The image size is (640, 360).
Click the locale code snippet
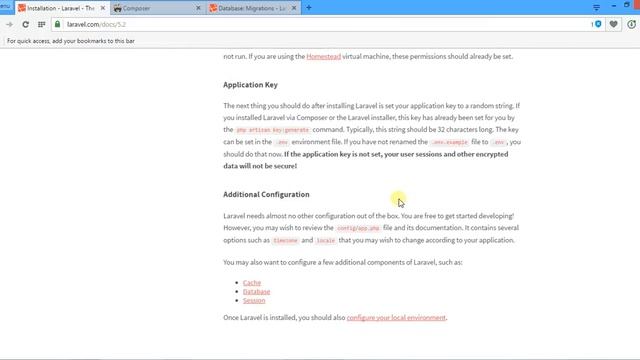(x=326, y=240)
